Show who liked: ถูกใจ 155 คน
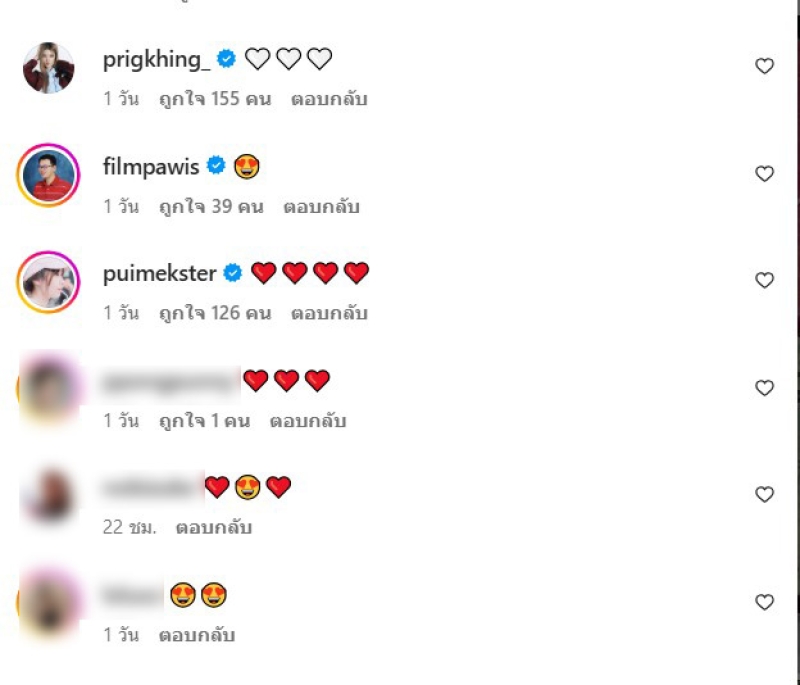 (215, 99)
